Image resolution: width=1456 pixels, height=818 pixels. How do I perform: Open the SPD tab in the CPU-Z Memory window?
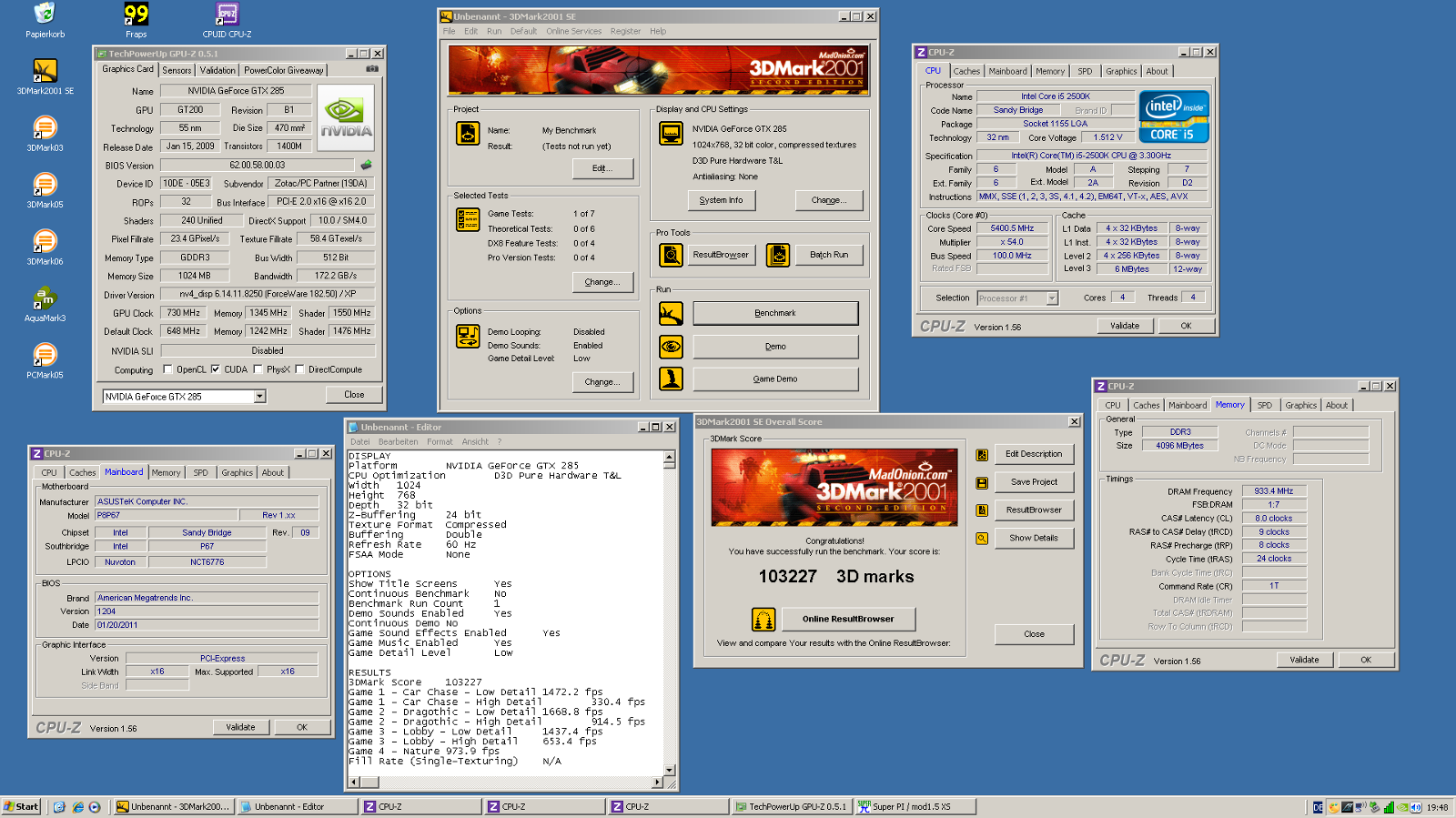point(1265,405)
